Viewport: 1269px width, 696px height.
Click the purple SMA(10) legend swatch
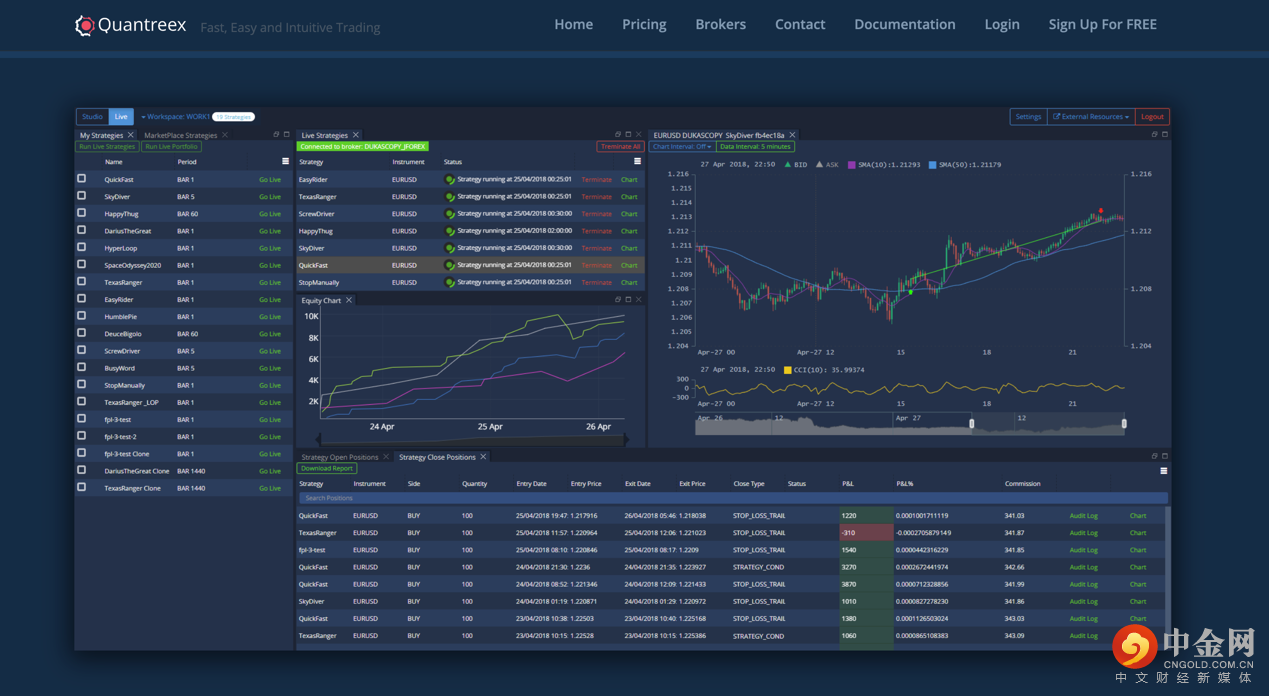pos(852,165)
